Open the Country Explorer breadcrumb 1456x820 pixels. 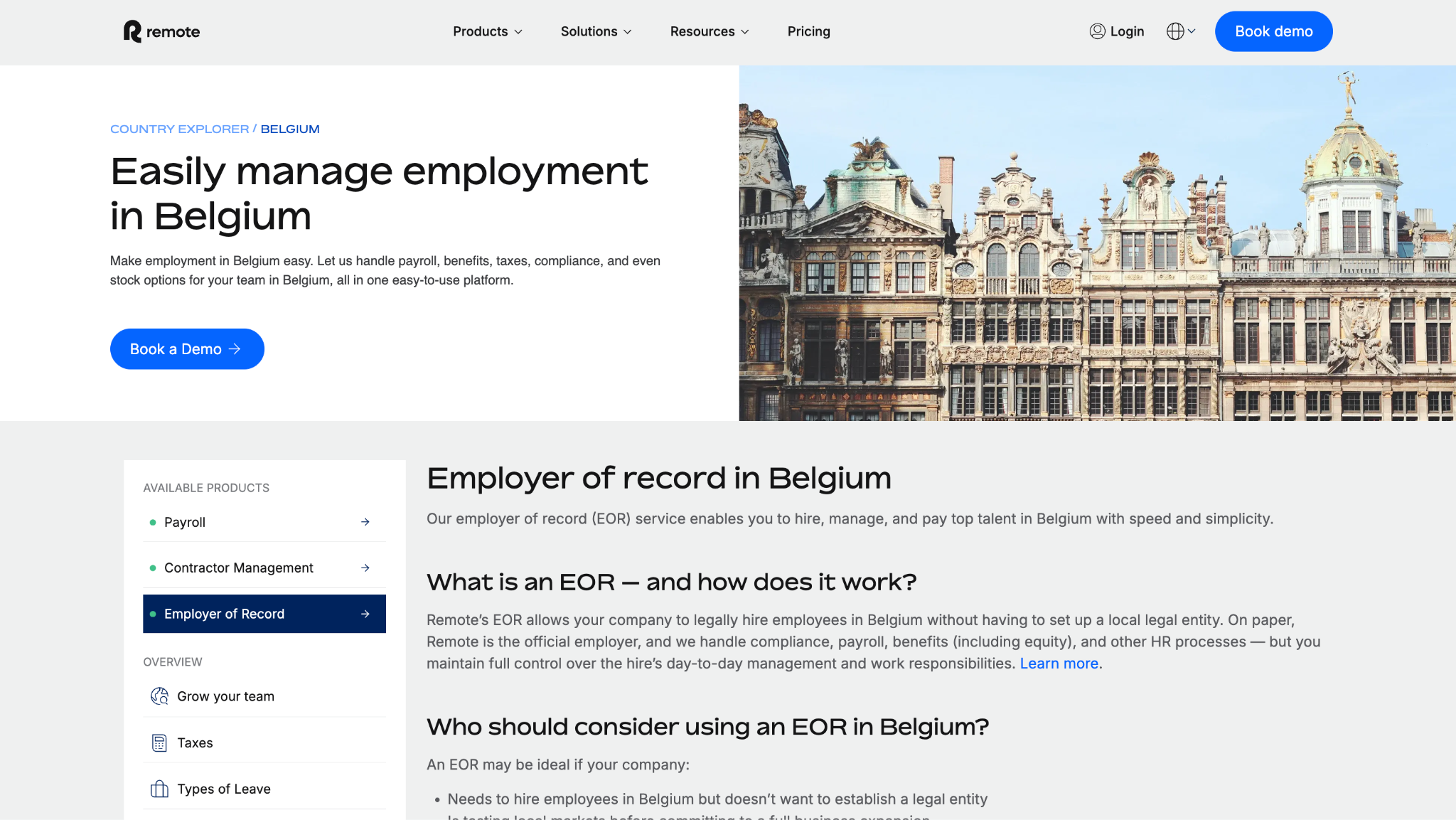pos(179,129)
